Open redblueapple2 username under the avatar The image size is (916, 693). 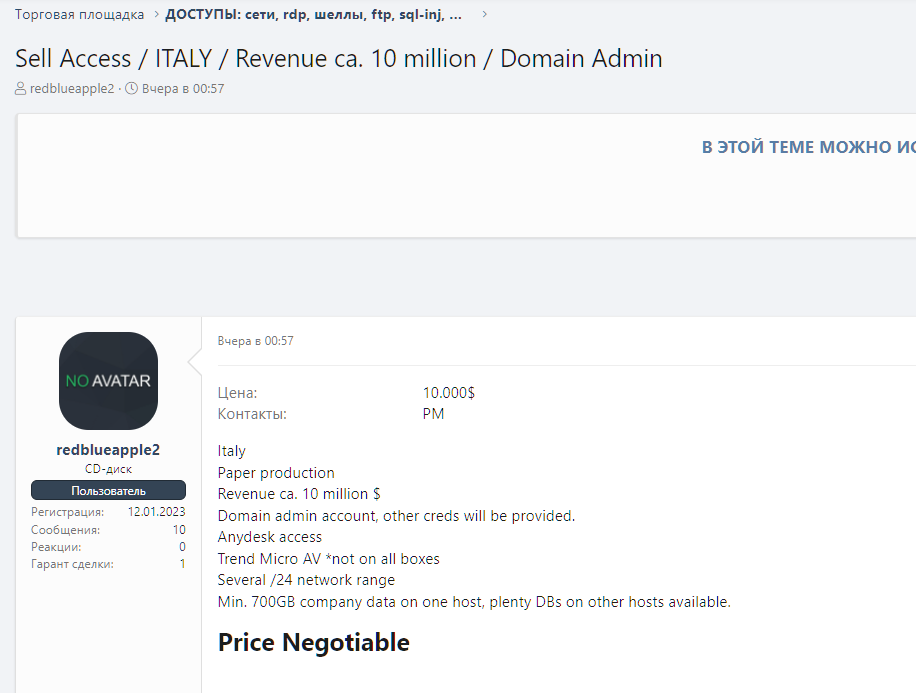pos(108,450)
